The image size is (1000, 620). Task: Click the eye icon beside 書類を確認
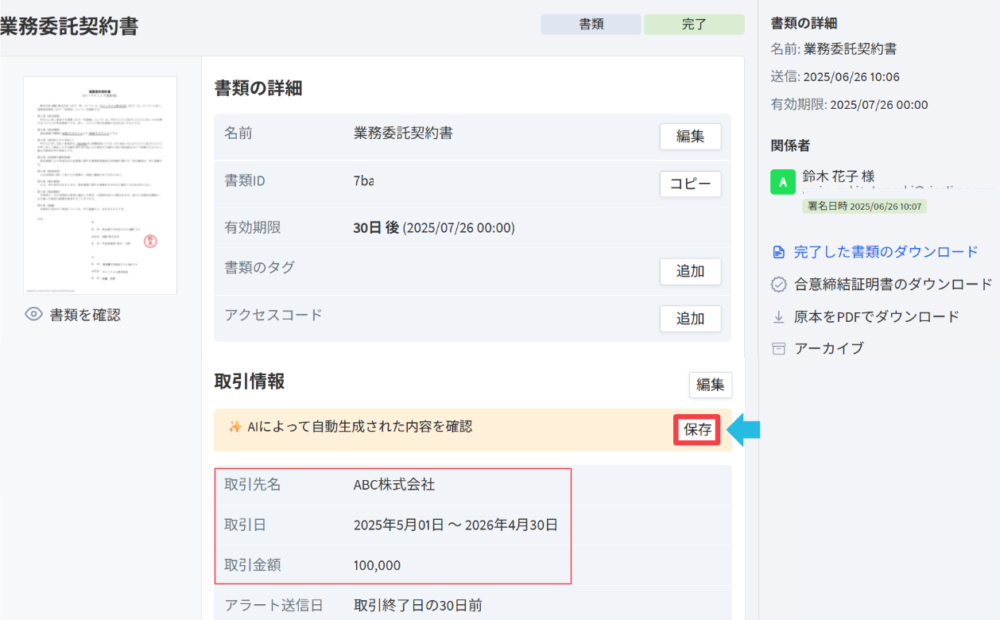point(34,315)
